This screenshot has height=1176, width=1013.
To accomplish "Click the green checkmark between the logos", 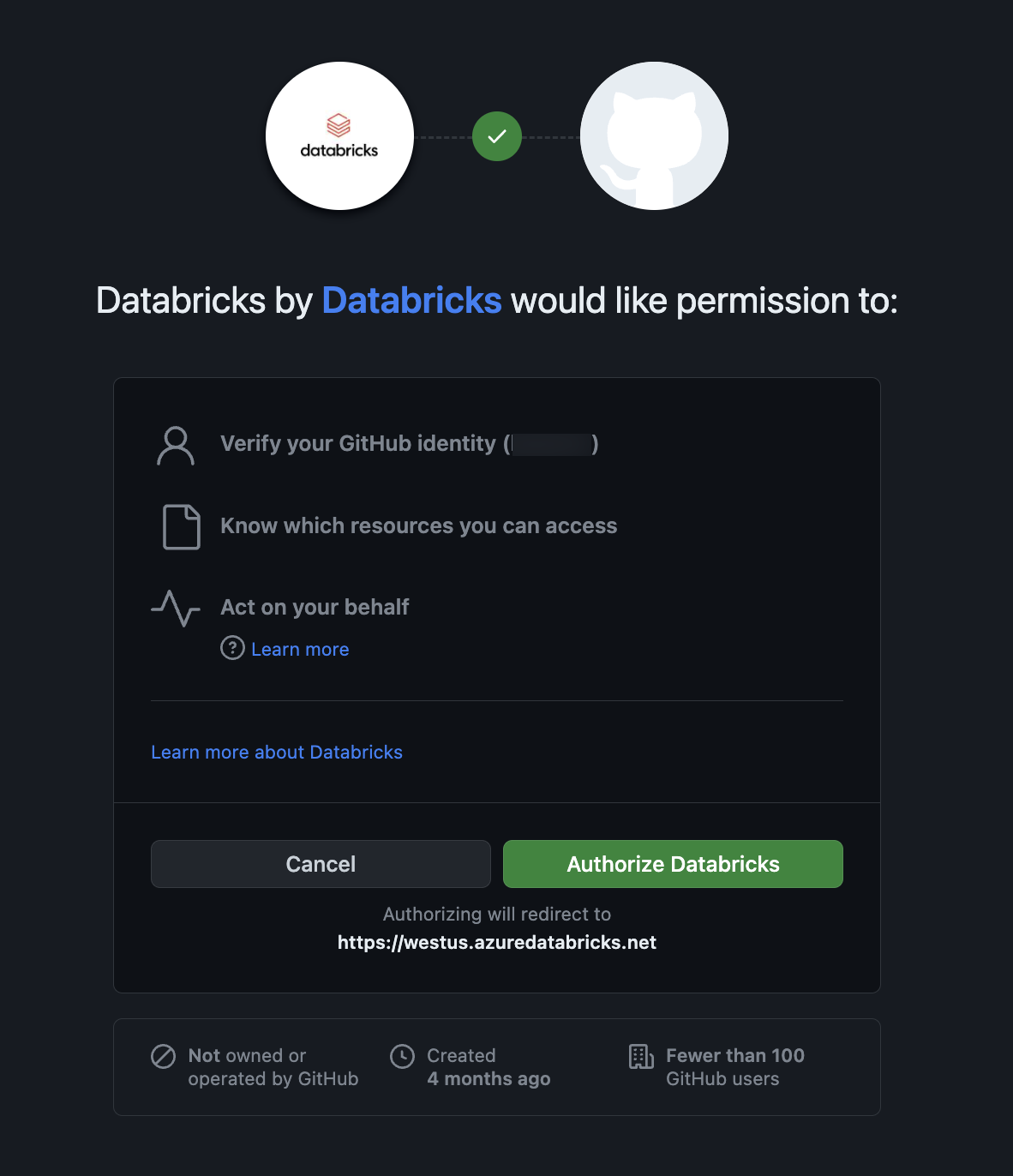I will pyautogui.click(x=496, y=135).
